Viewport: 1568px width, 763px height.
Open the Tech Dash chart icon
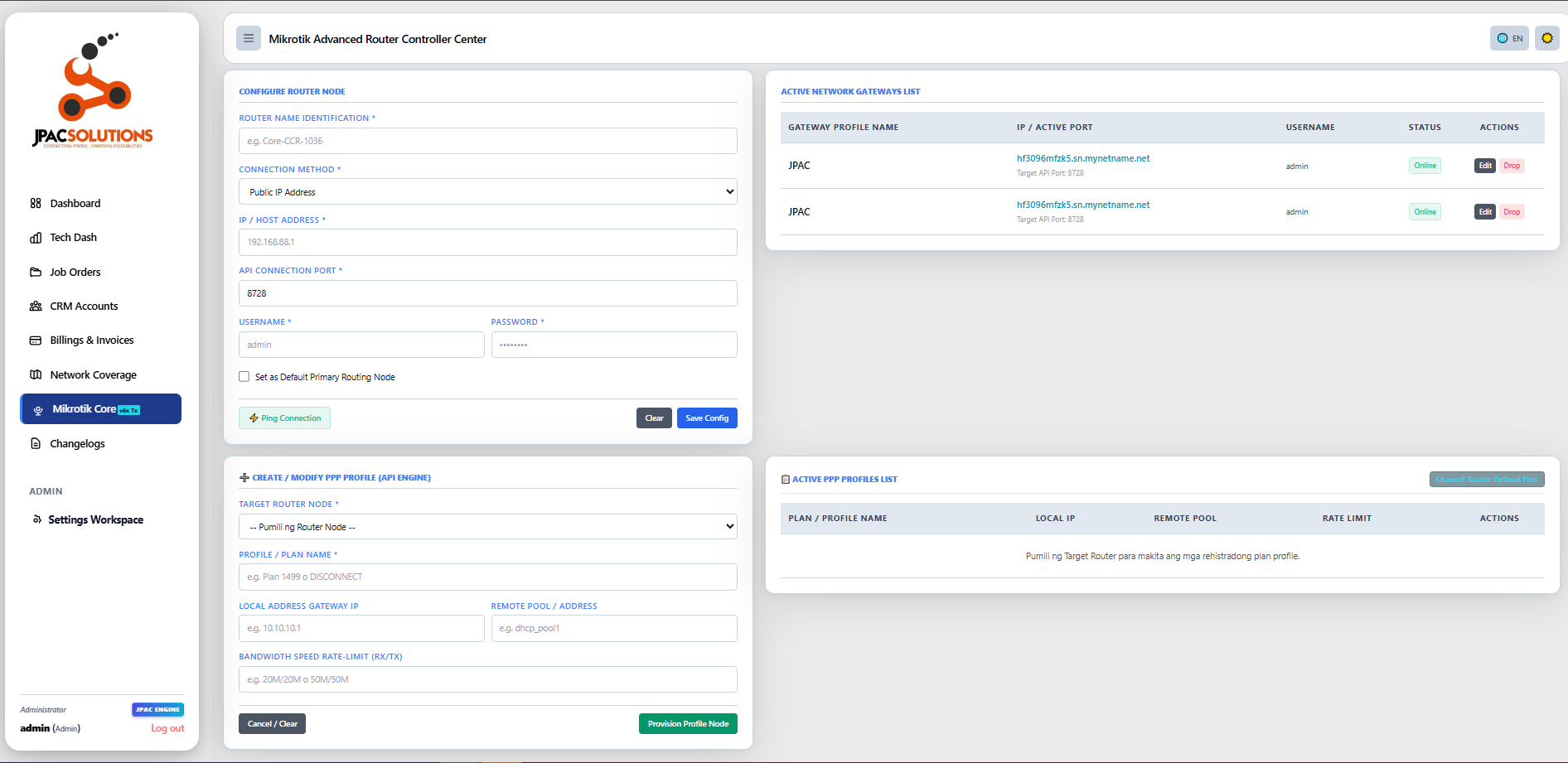coord(36,238)
